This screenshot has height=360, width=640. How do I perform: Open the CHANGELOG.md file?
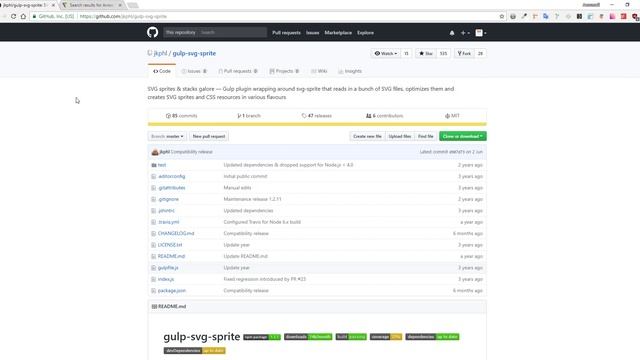tap(176, 233)
